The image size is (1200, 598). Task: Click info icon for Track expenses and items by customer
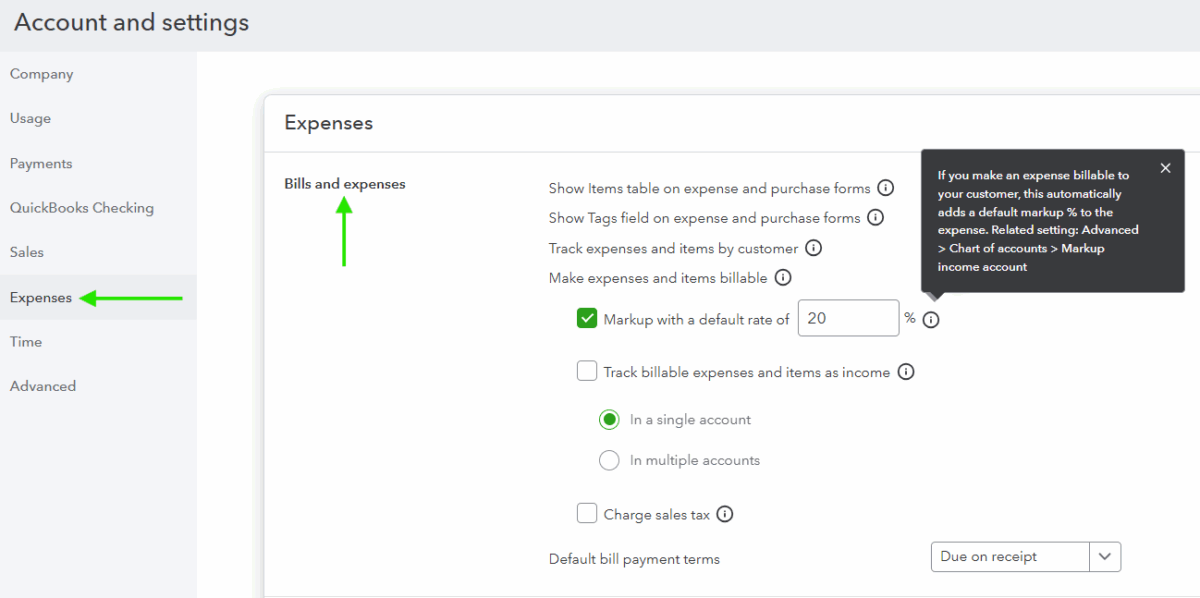(814, 248)
